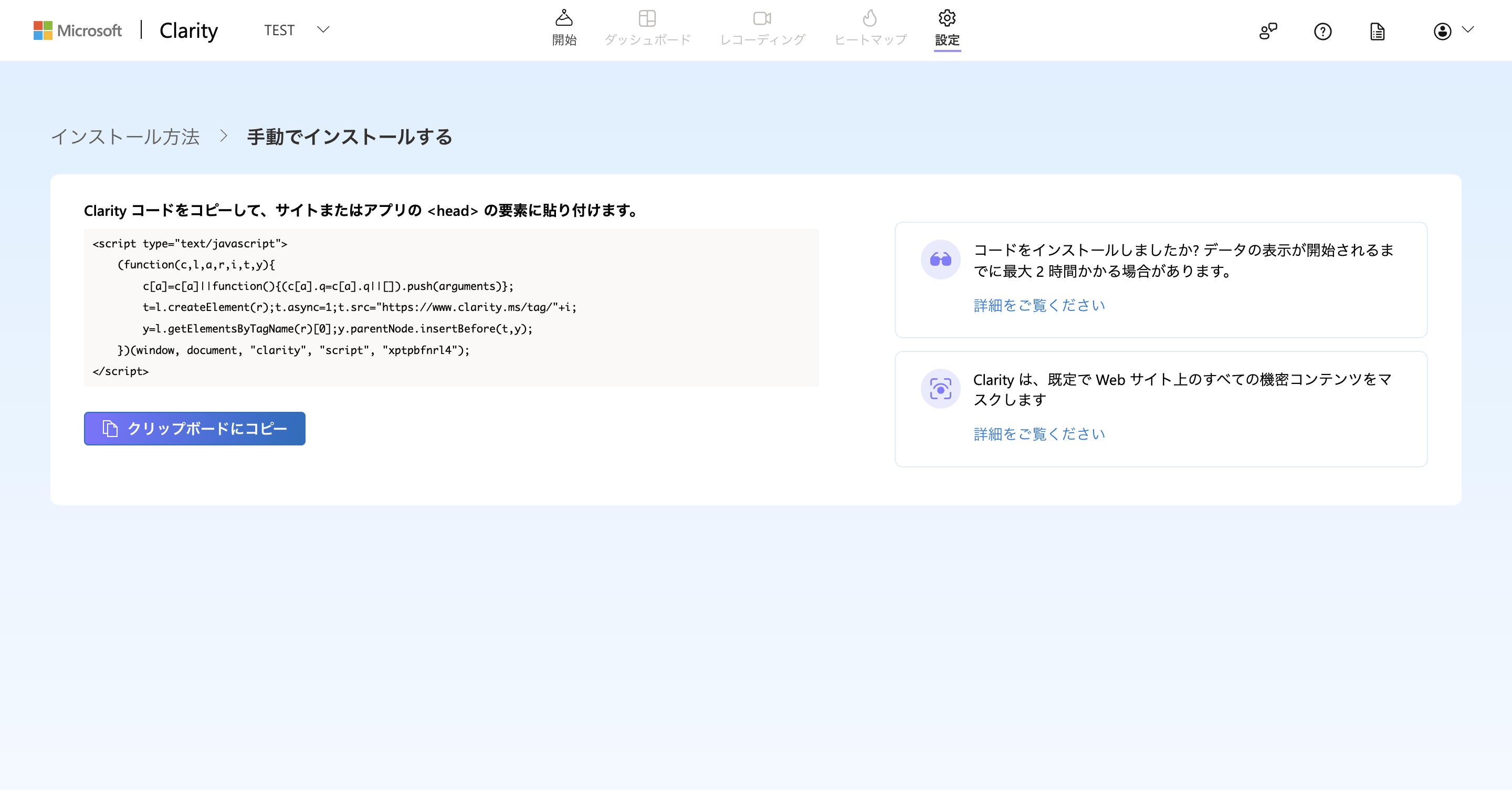Click the Clarity は、既定で masking message text

click(1182, 389)
